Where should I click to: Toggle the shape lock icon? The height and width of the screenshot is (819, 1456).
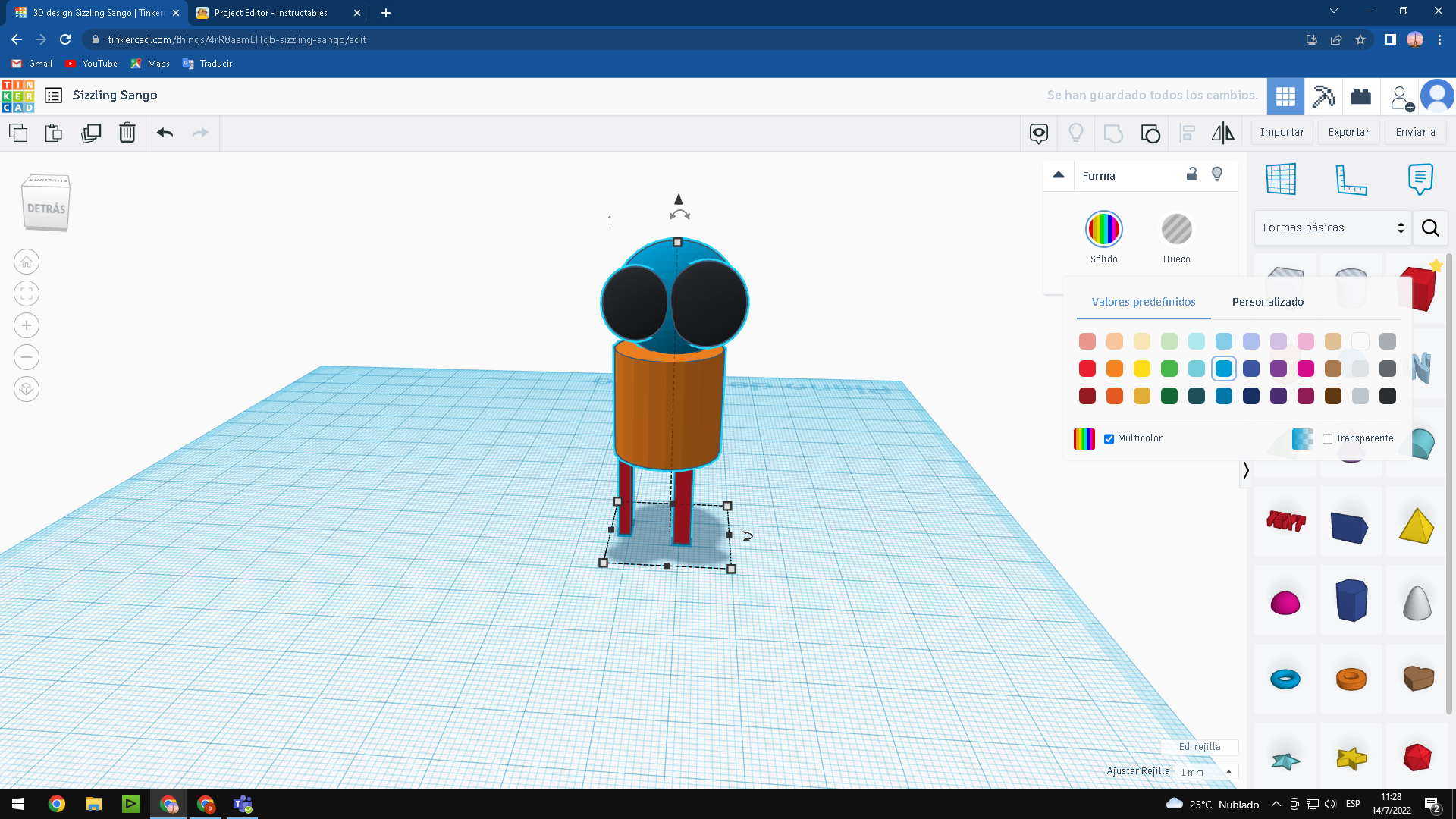tap(1191, 174)
